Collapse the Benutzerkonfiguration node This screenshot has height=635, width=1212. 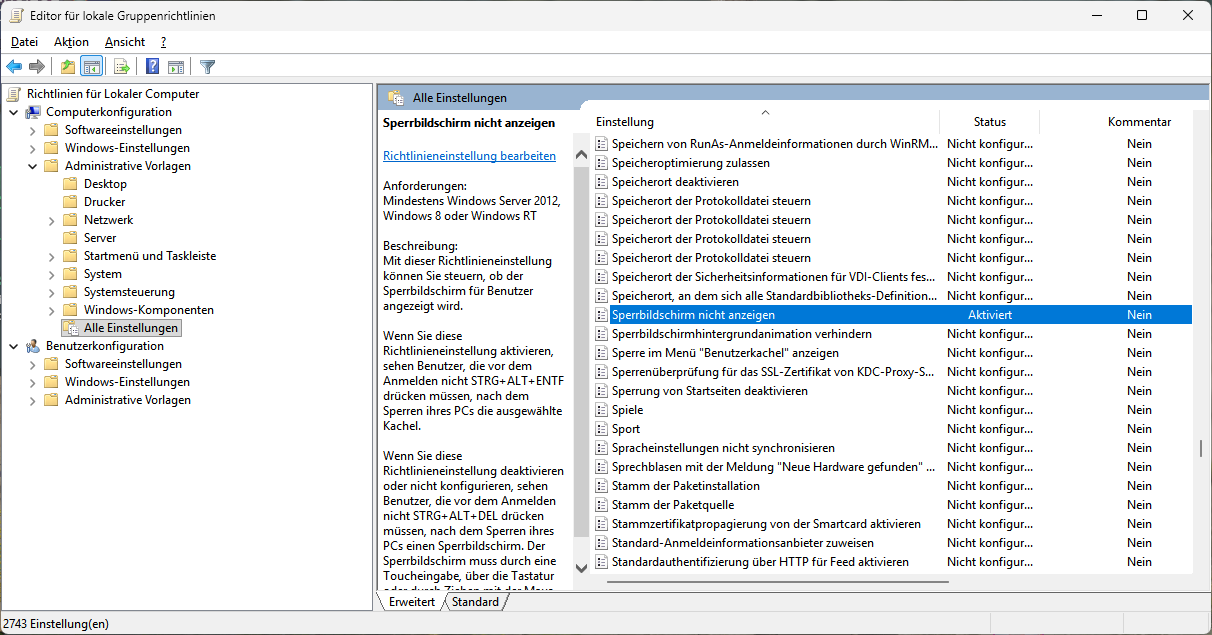click(13, 346)
